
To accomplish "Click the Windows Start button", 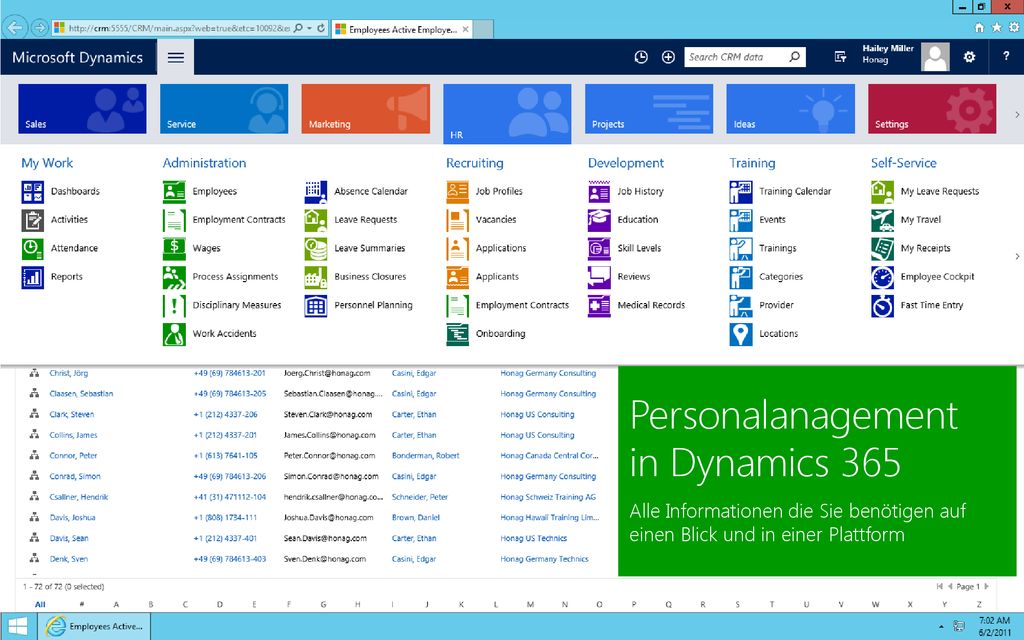I will coord(18,626).
